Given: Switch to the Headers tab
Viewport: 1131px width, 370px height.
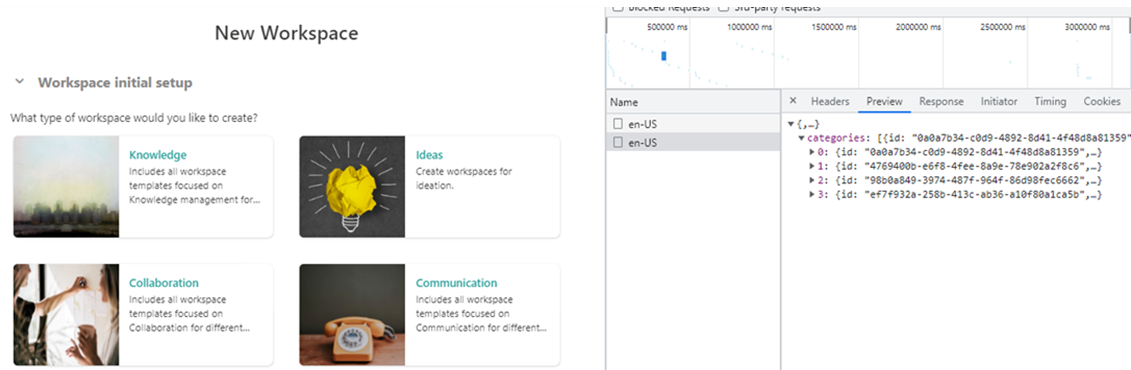Looking at the screenshot, I should (829, 102).
